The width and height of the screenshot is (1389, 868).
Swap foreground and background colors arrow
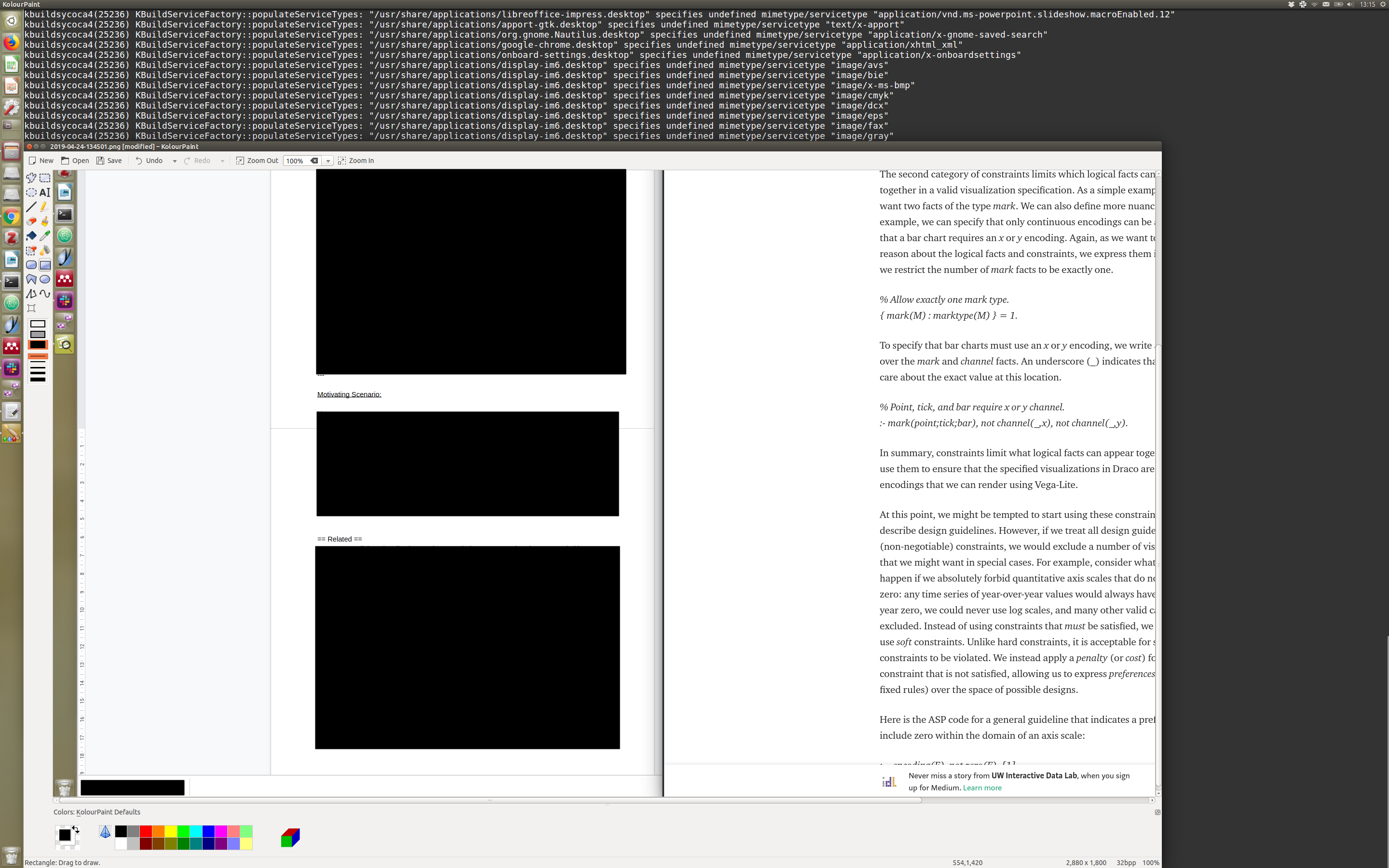tap(76, 829)
